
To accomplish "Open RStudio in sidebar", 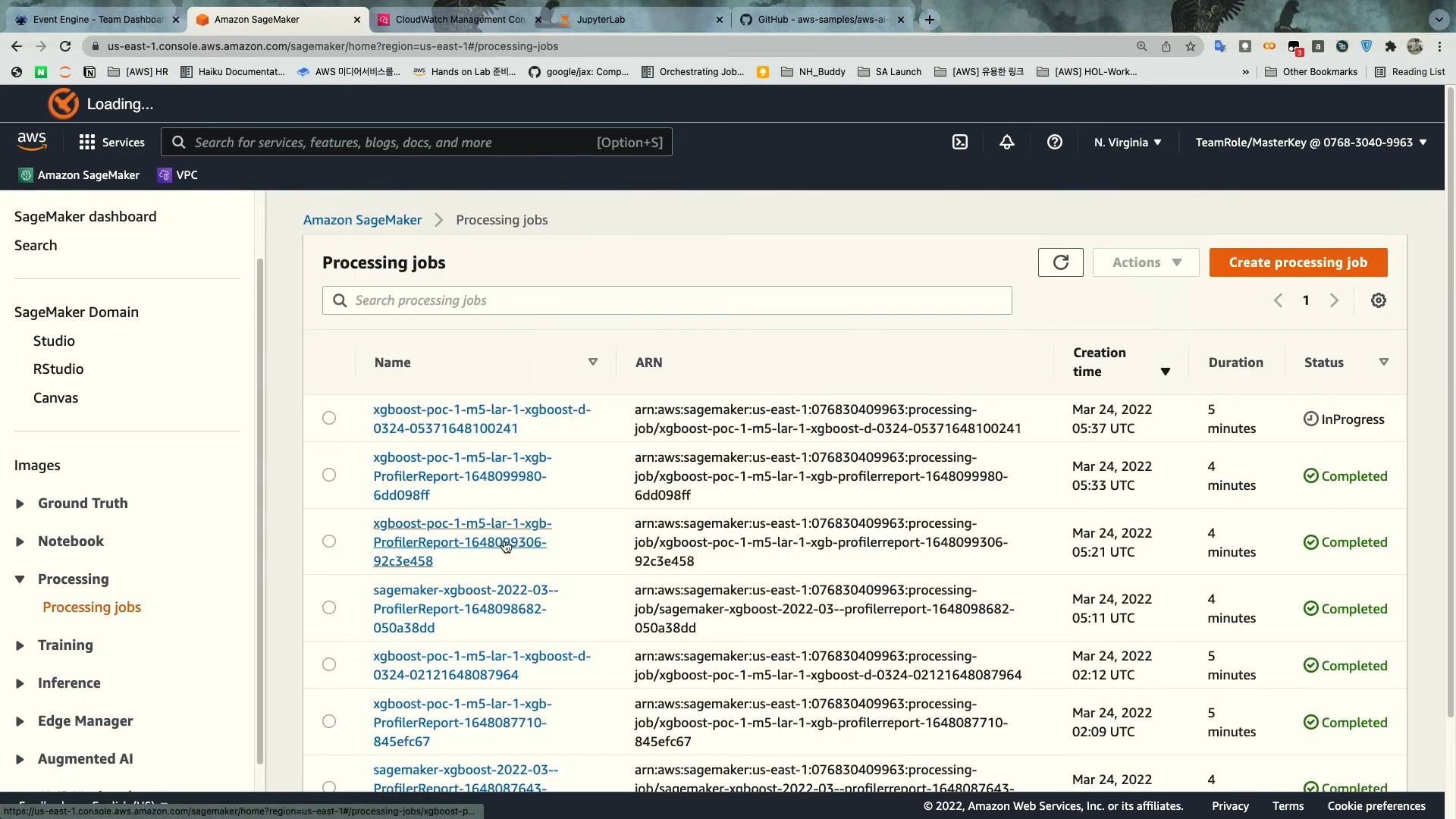I will pyautogui.click(x=58, y=369).
